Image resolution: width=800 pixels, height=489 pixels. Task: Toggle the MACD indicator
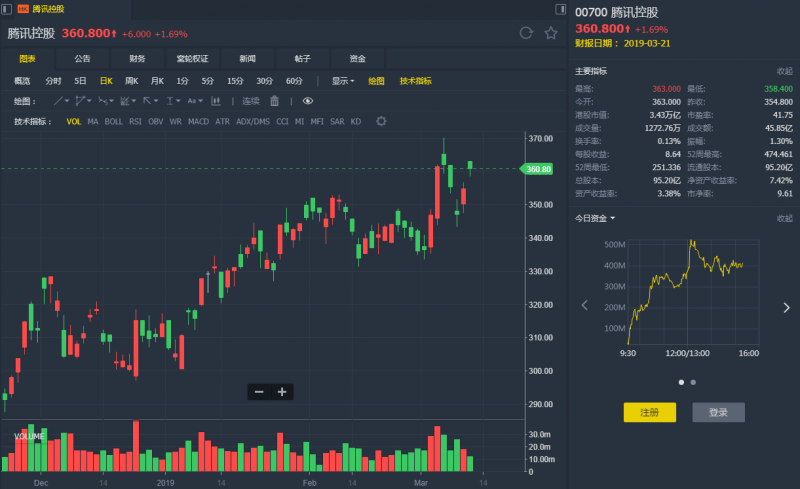198,121
